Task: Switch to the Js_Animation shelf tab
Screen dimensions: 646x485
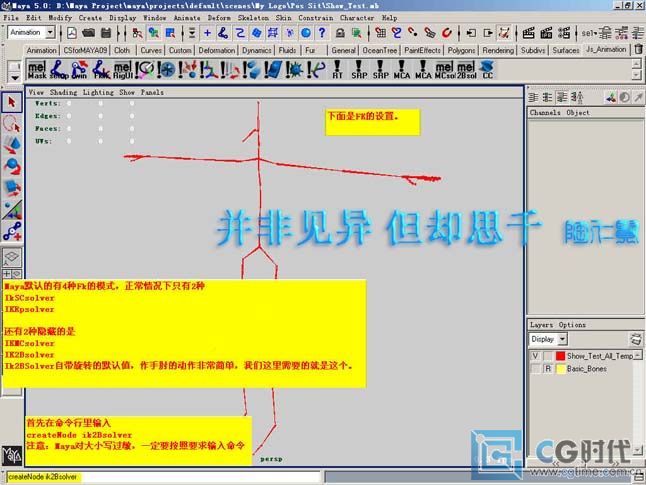Action: (x=606, y=49)
